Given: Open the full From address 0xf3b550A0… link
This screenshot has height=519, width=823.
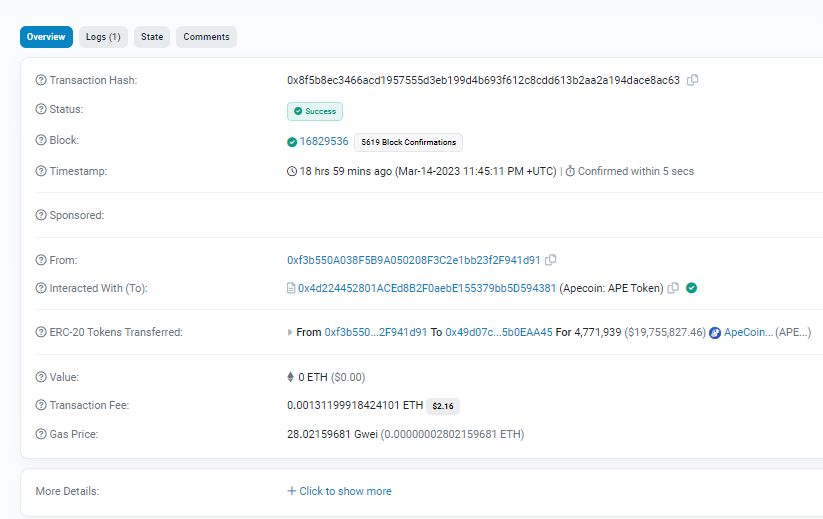Looking at the screenshot, I should coord(414,260).
